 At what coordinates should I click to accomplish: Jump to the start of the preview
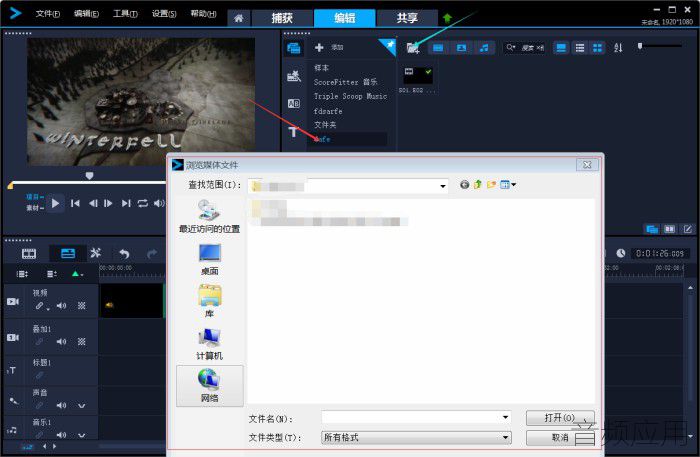pyautogui.click(x=75, y=204)
